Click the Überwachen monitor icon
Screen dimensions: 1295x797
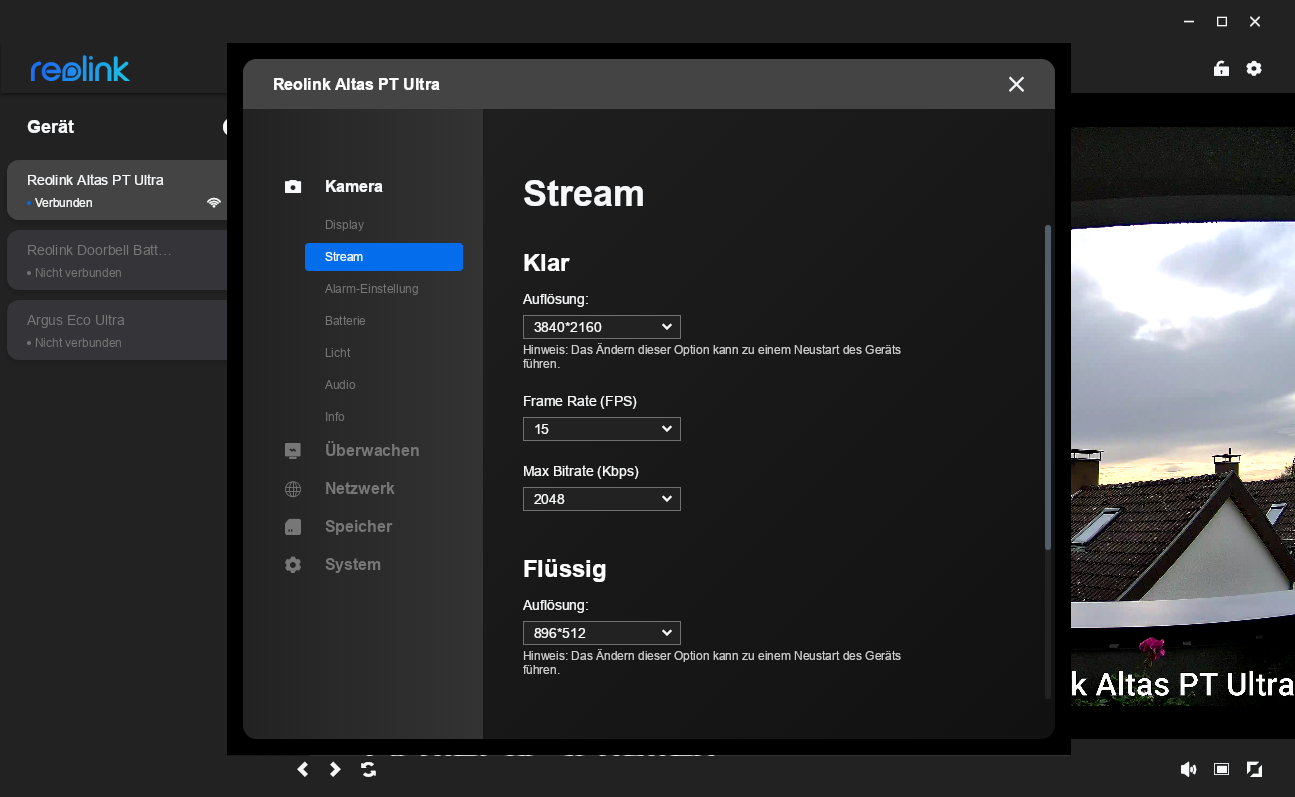pyautogui.click(x=293, y=451)
